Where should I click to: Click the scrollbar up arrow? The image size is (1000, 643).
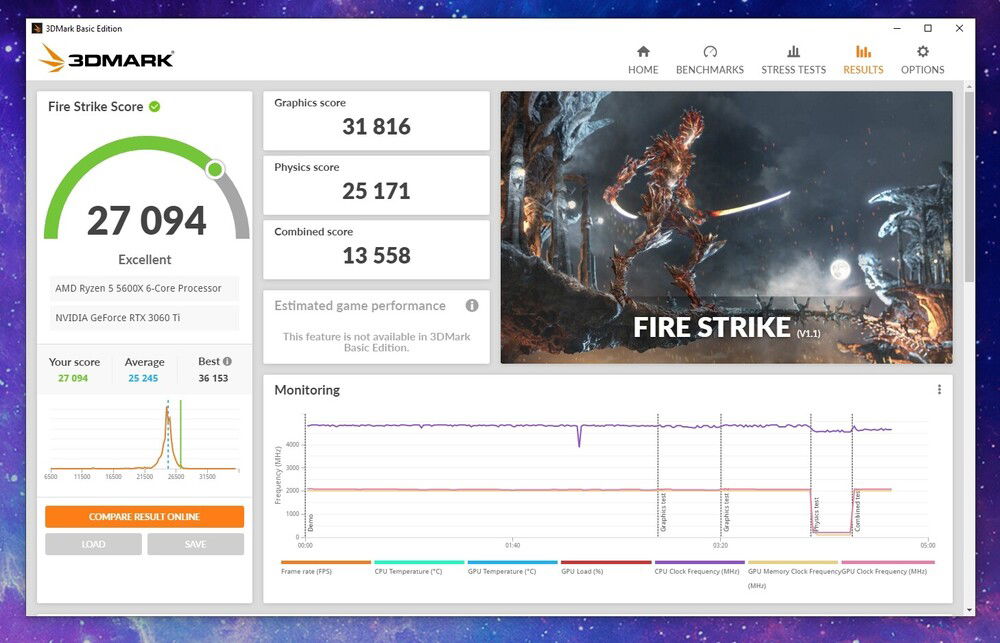[968, 88]
